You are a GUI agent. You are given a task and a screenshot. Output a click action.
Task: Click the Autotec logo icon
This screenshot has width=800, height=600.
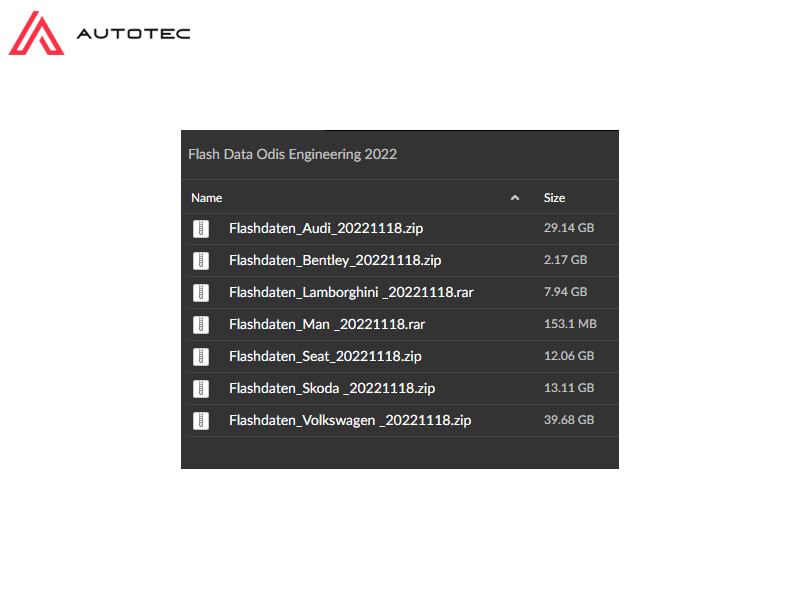(37, 33)
